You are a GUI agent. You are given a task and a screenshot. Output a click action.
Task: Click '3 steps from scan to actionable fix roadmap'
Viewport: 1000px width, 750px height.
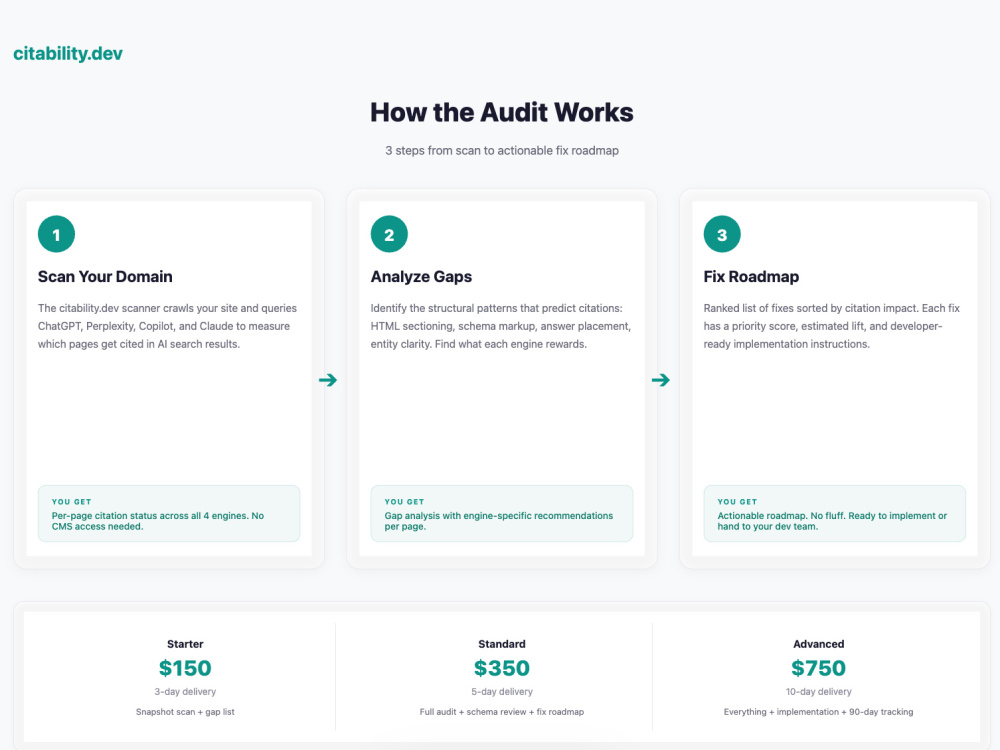pyautogui.click(x=502, y=151)
